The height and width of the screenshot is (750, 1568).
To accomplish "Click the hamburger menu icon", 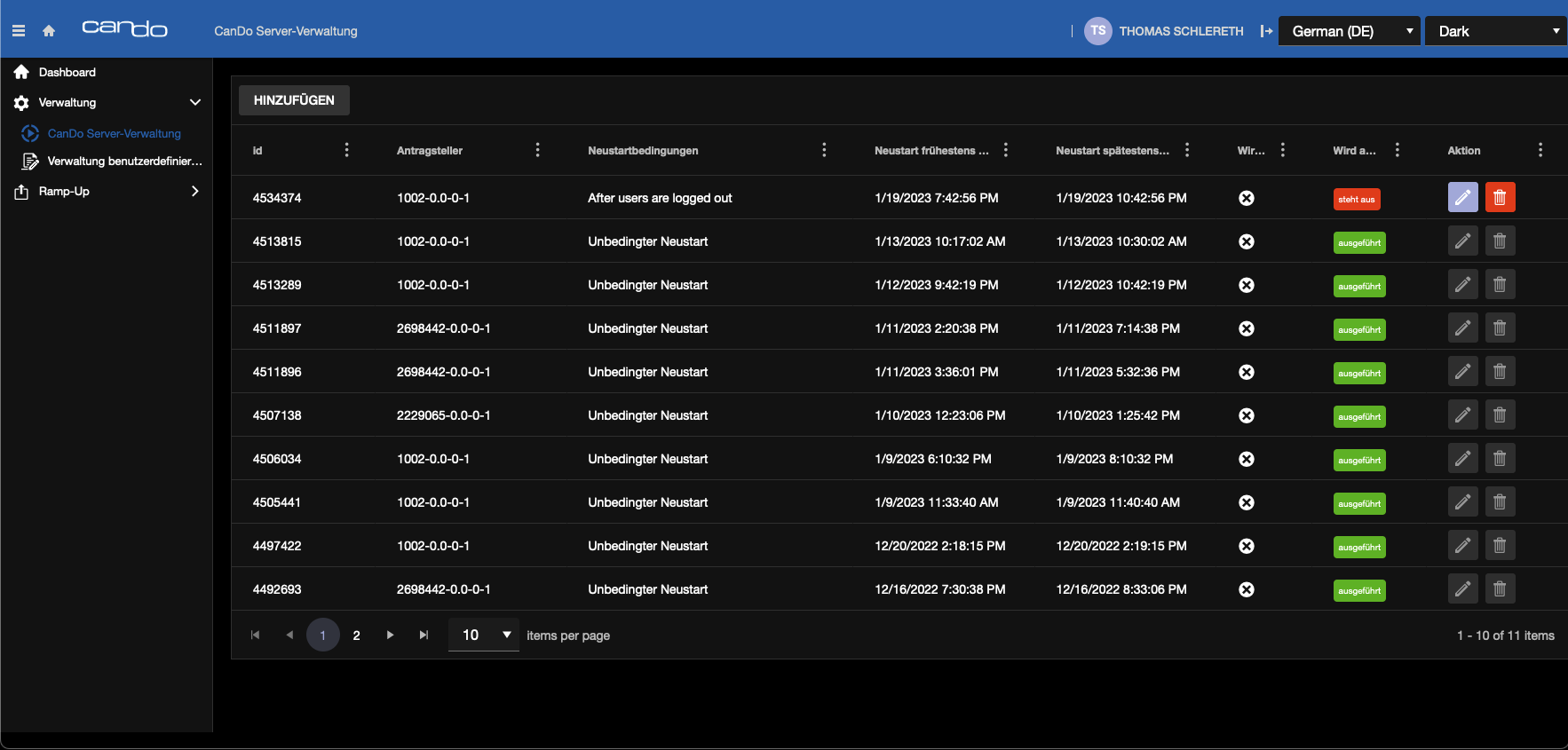I will pyautogui.click(x=18, y=31).
